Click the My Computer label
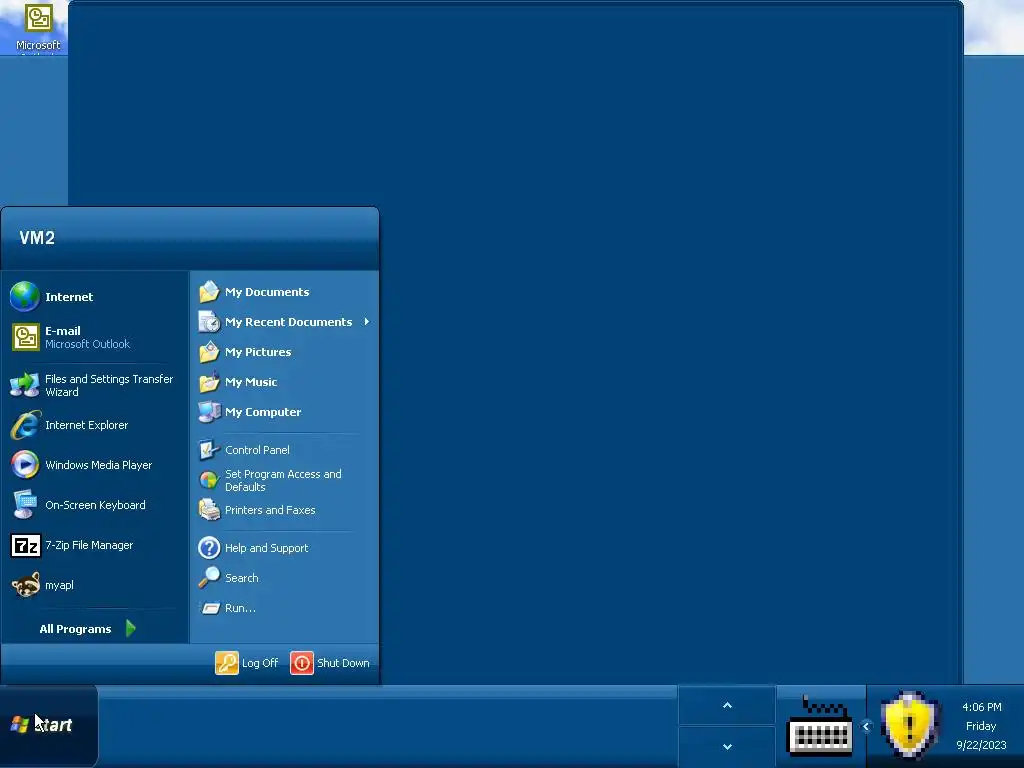The image size is (1024, 768). coord(263,412)
